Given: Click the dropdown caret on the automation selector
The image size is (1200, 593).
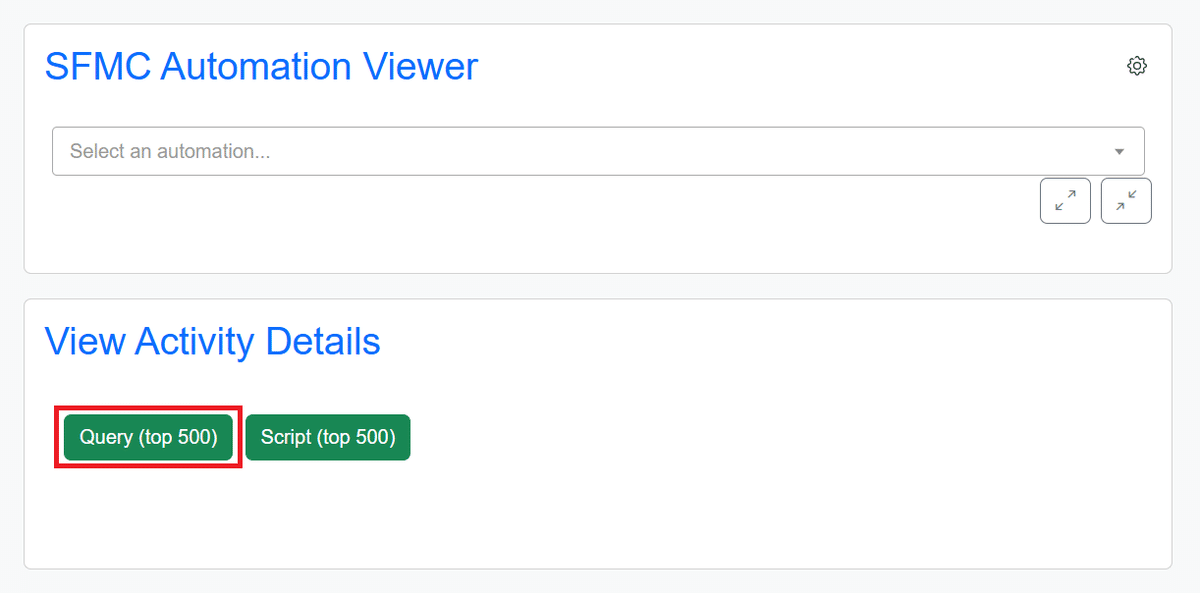Looking at the screenshot, I should point(1118,151).
